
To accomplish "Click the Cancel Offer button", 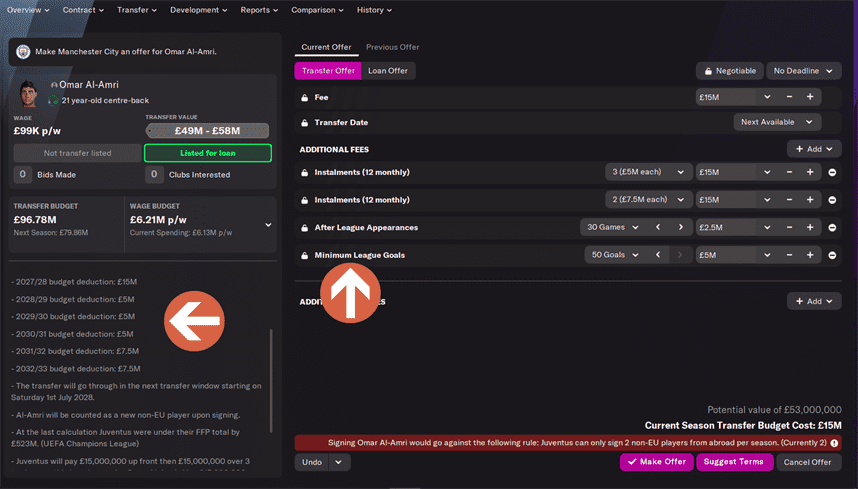I will click(807, 462).
